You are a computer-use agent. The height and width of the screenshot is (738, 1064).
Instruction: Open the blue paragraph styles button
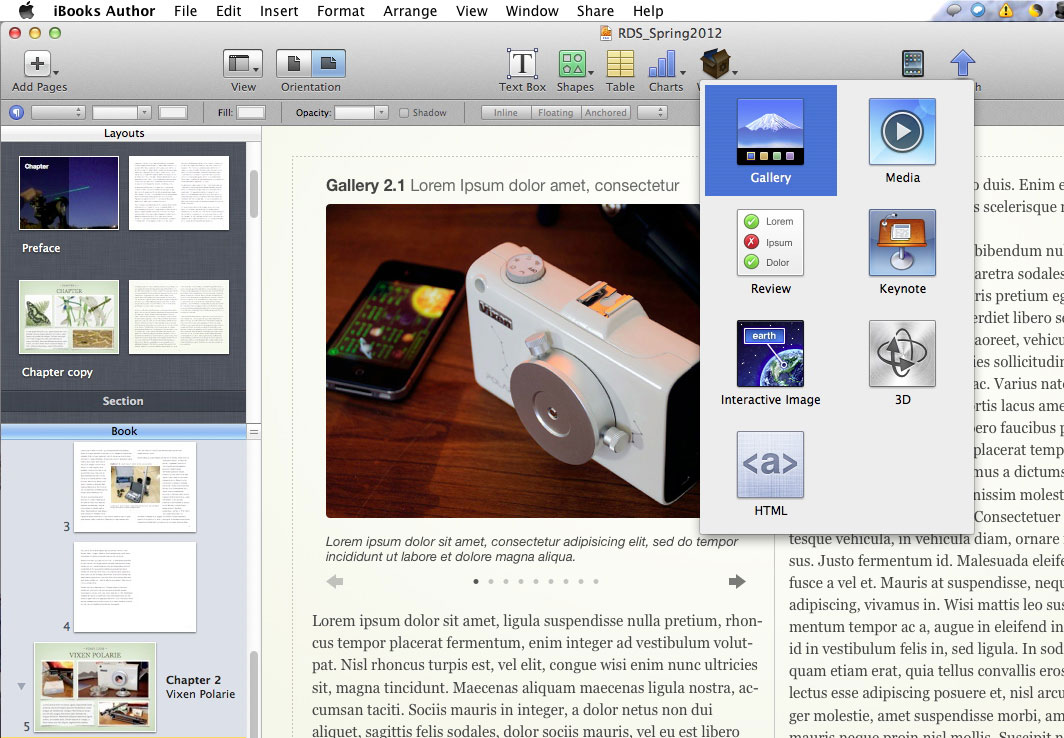point(16,113)
